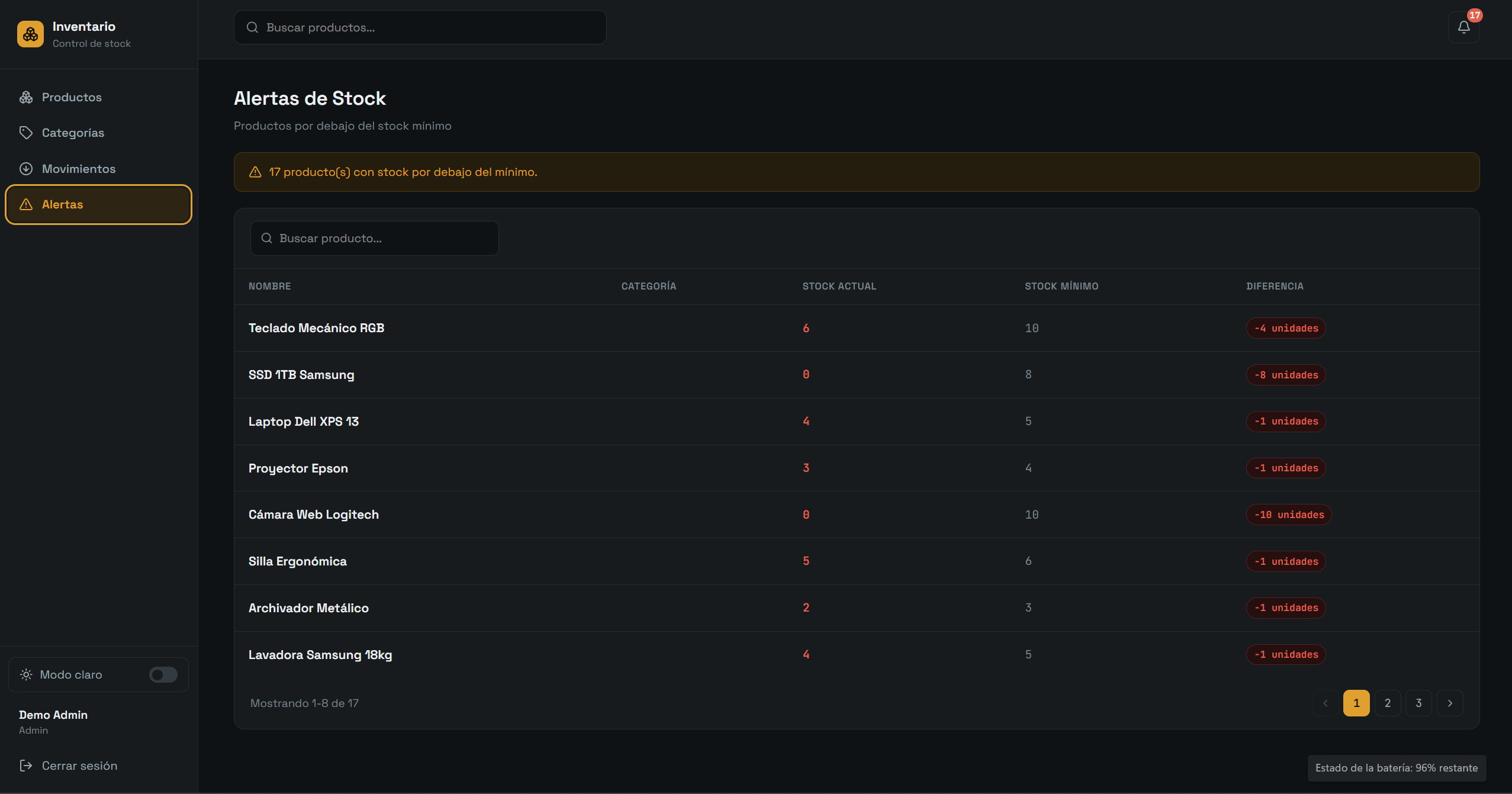Select page 1 pagination button
1512x794 pixels.
click(x=1356, y=703)
